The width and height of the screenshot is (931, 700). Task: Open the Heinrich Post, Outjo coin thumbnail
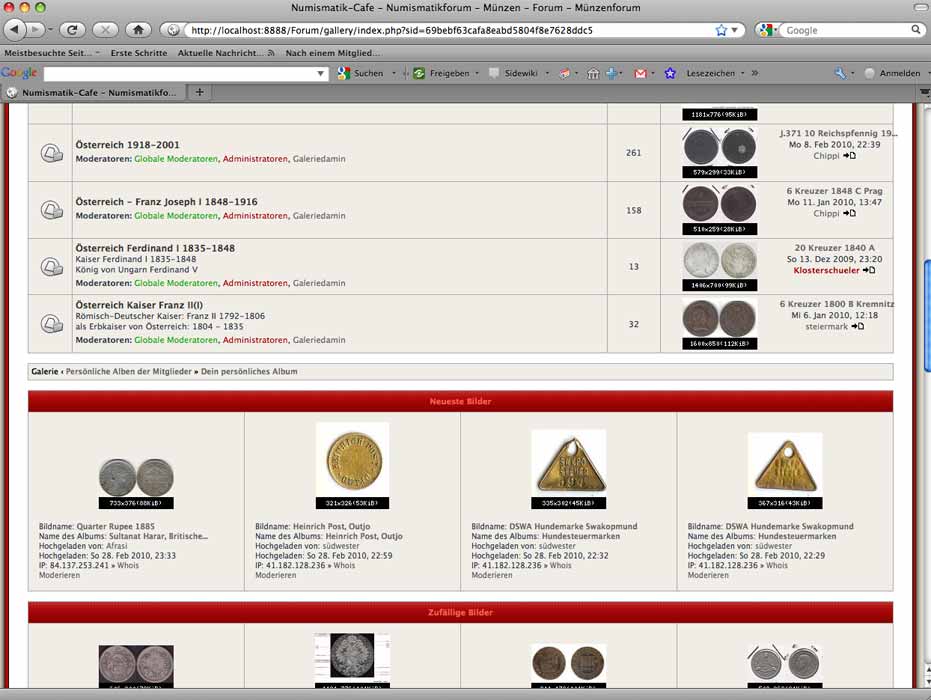point(352,459)
